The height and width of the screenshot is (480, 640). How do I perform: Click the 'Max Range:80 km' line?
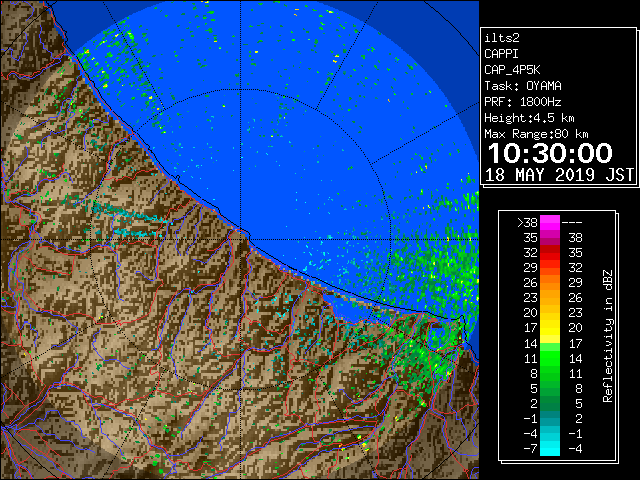536,134
